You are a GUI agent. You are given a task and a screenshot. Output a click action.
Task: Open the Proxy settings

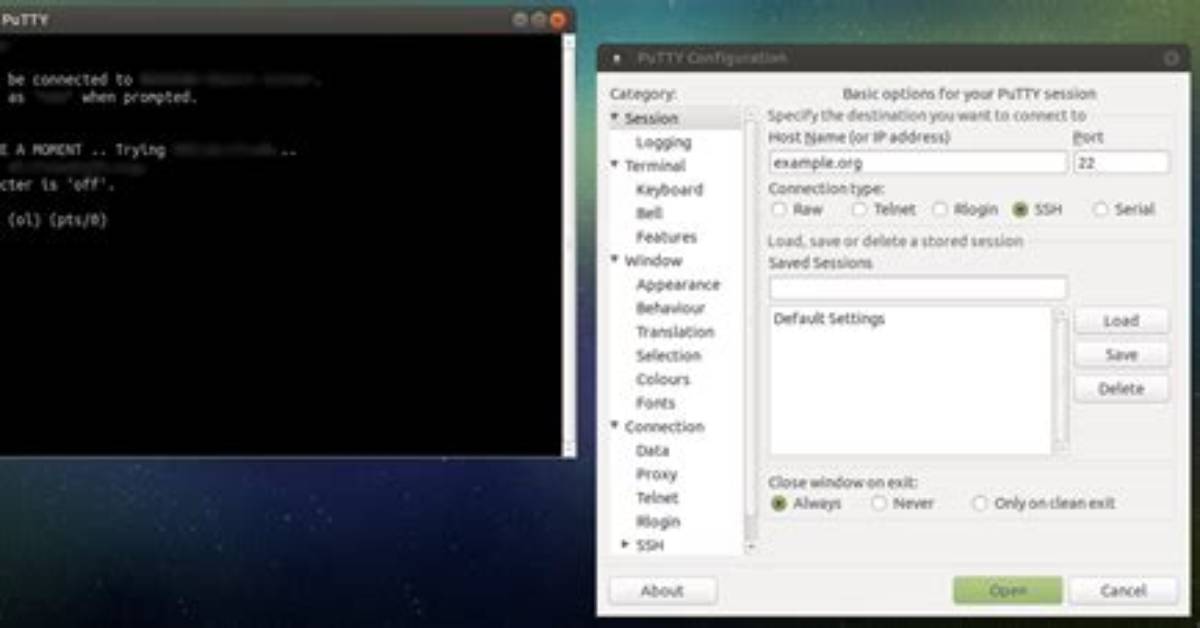(656, 474)
